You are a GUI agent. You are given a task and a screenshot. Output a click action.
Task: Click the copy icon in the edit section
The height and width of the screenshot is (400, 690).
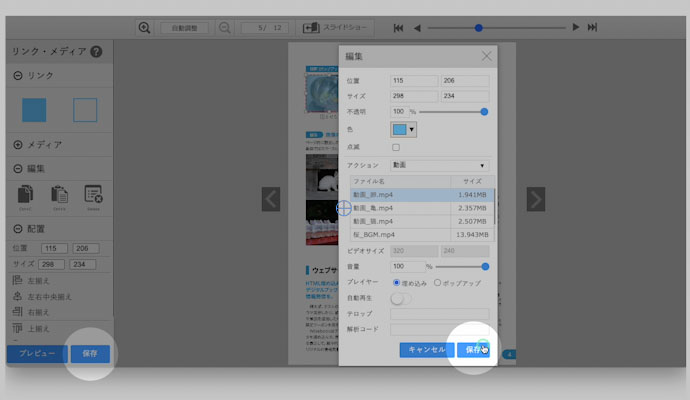coord(27,195)
